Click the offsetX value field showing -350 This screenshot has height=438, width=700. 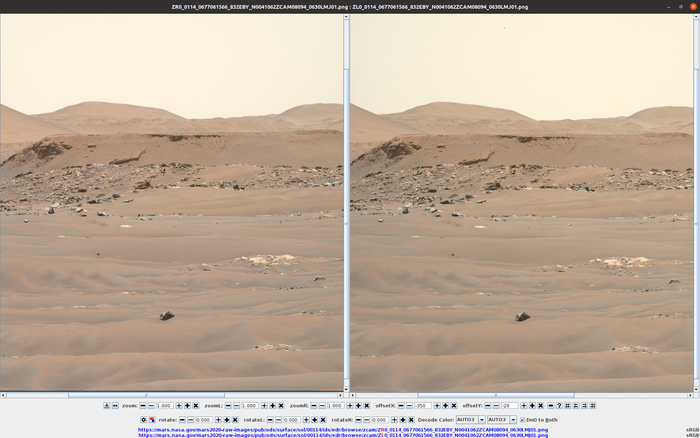tap(424, 406)
